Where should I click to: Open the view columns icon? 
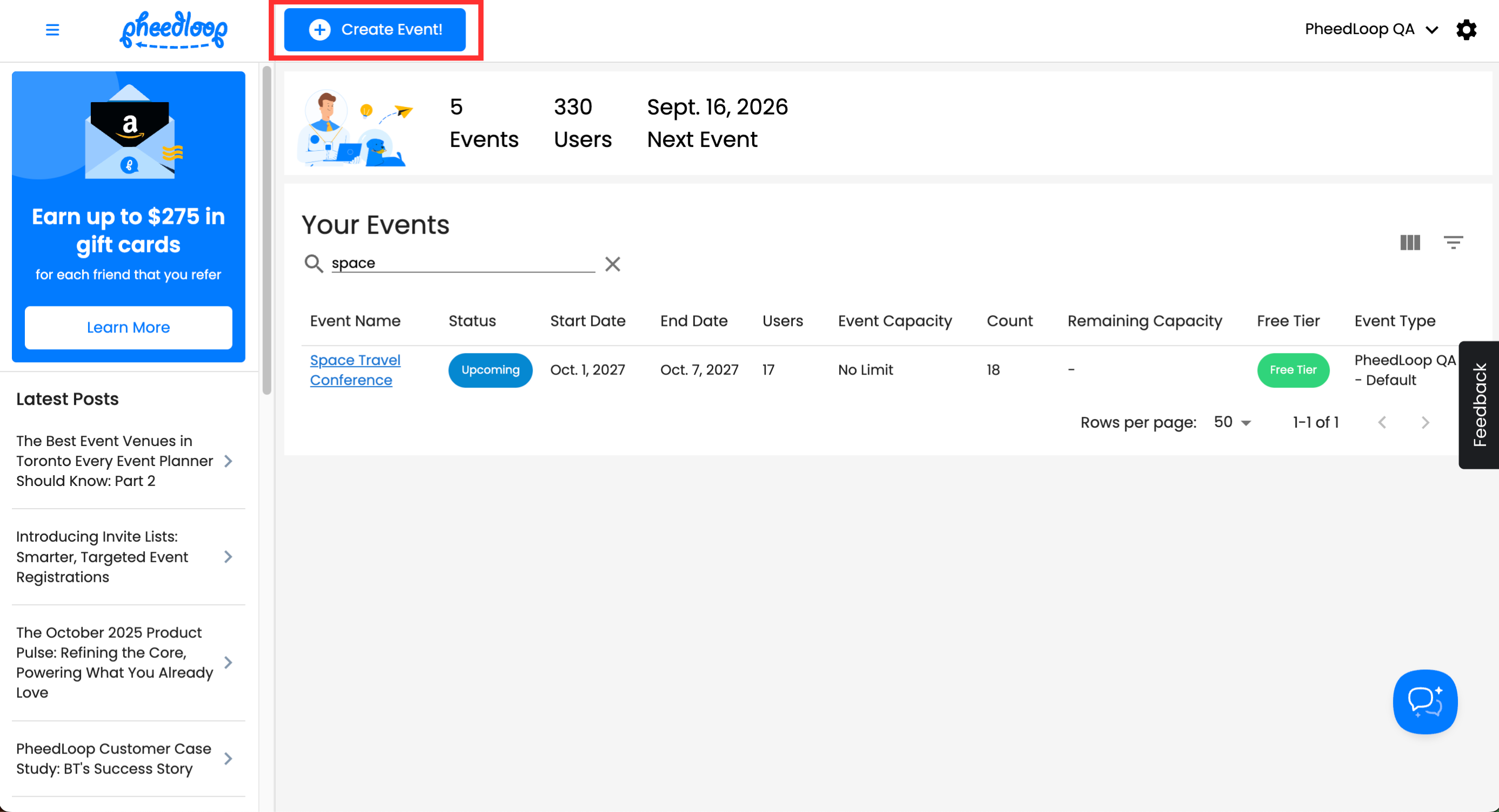pos(1409,243)
